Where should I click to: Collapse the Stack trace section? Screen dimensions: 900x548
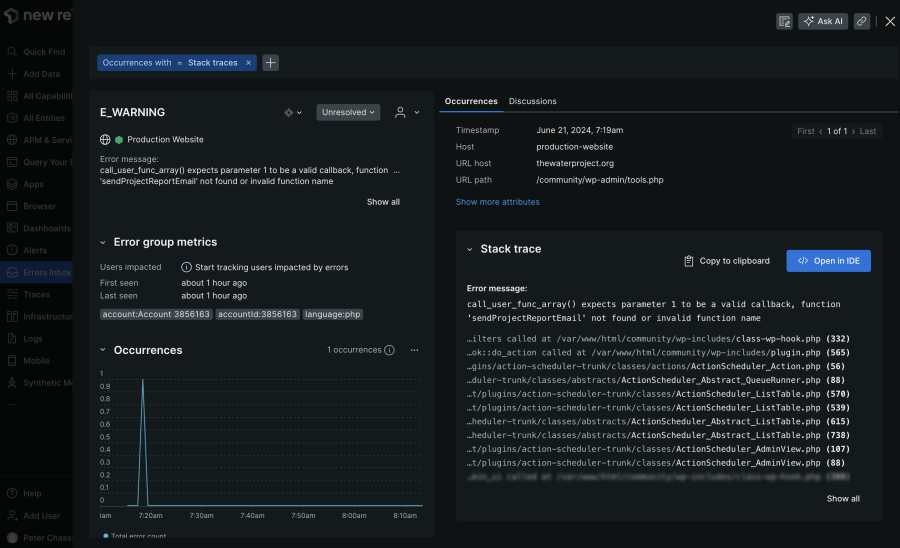[469, 249]
